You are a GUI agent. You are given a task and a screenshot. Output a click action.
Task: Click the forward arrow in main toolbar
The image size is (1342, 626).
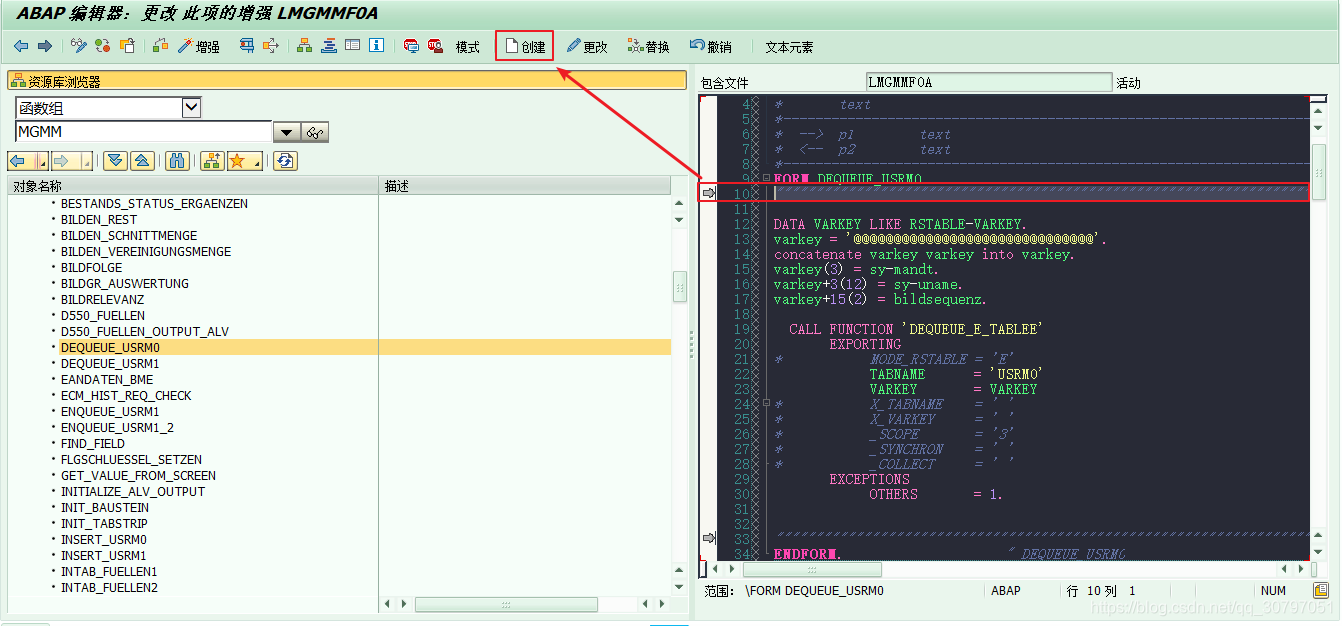coord(44,46)
